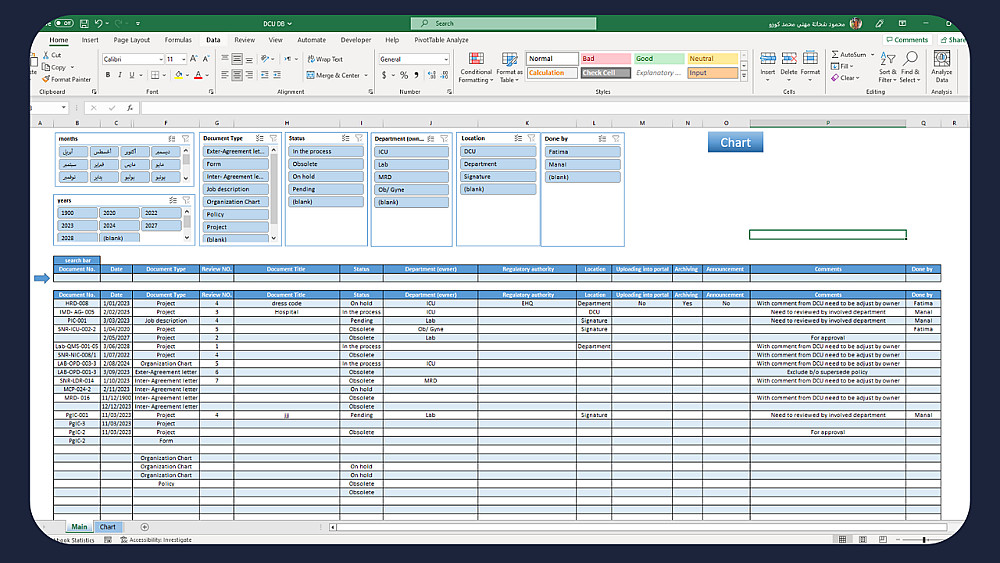Screen dimensions: 1000x563
Task: Add a new sheet with plus icon
Action: [145, 527]
